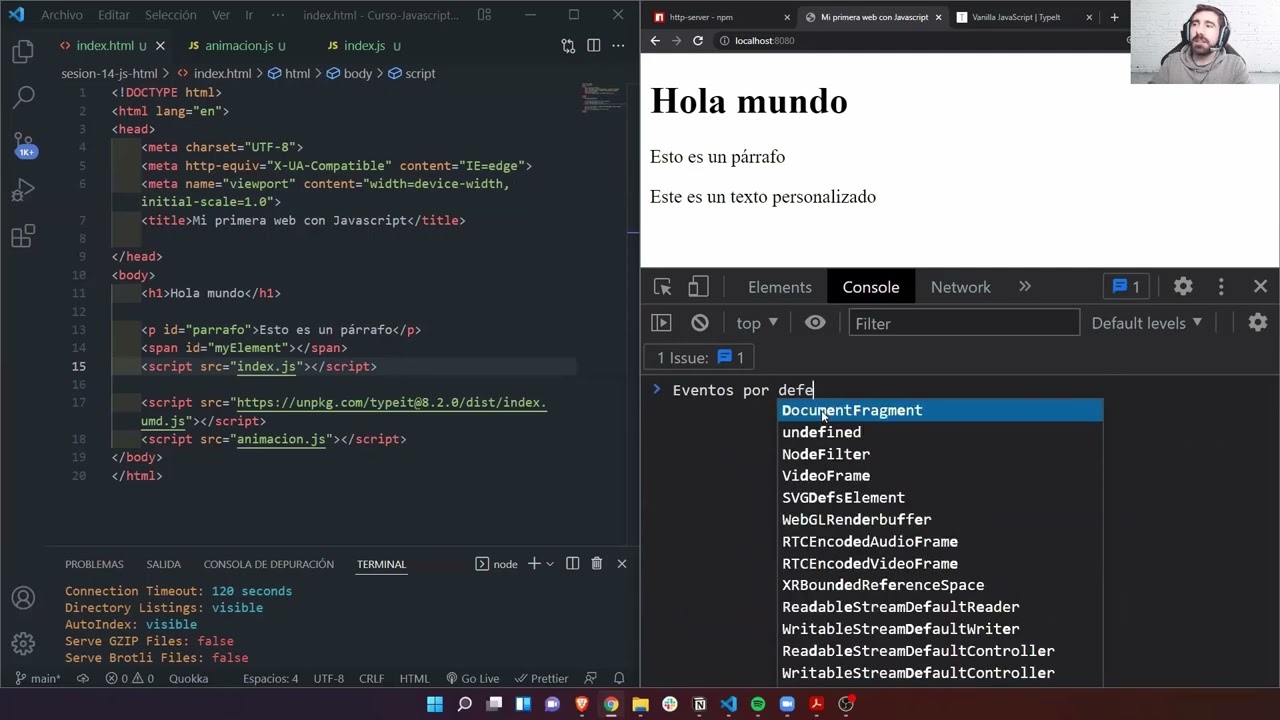Select the sesion-14-js-html breadcrumb folder
This screenshot has height=720, width=1280.
point(109,74)
